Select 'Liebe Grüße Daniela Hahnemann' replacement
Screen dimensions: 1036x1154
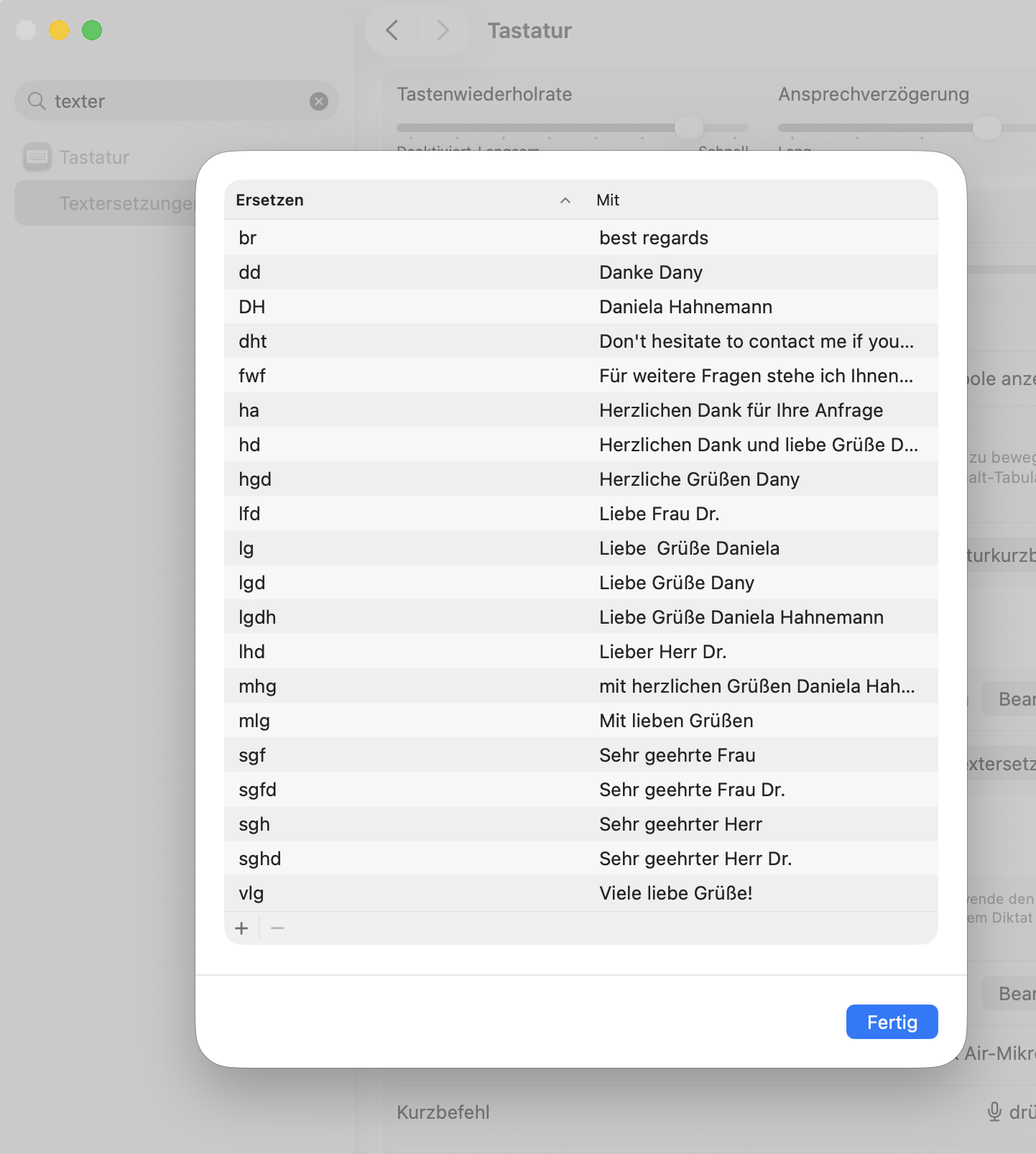click(x=741, y=617)
